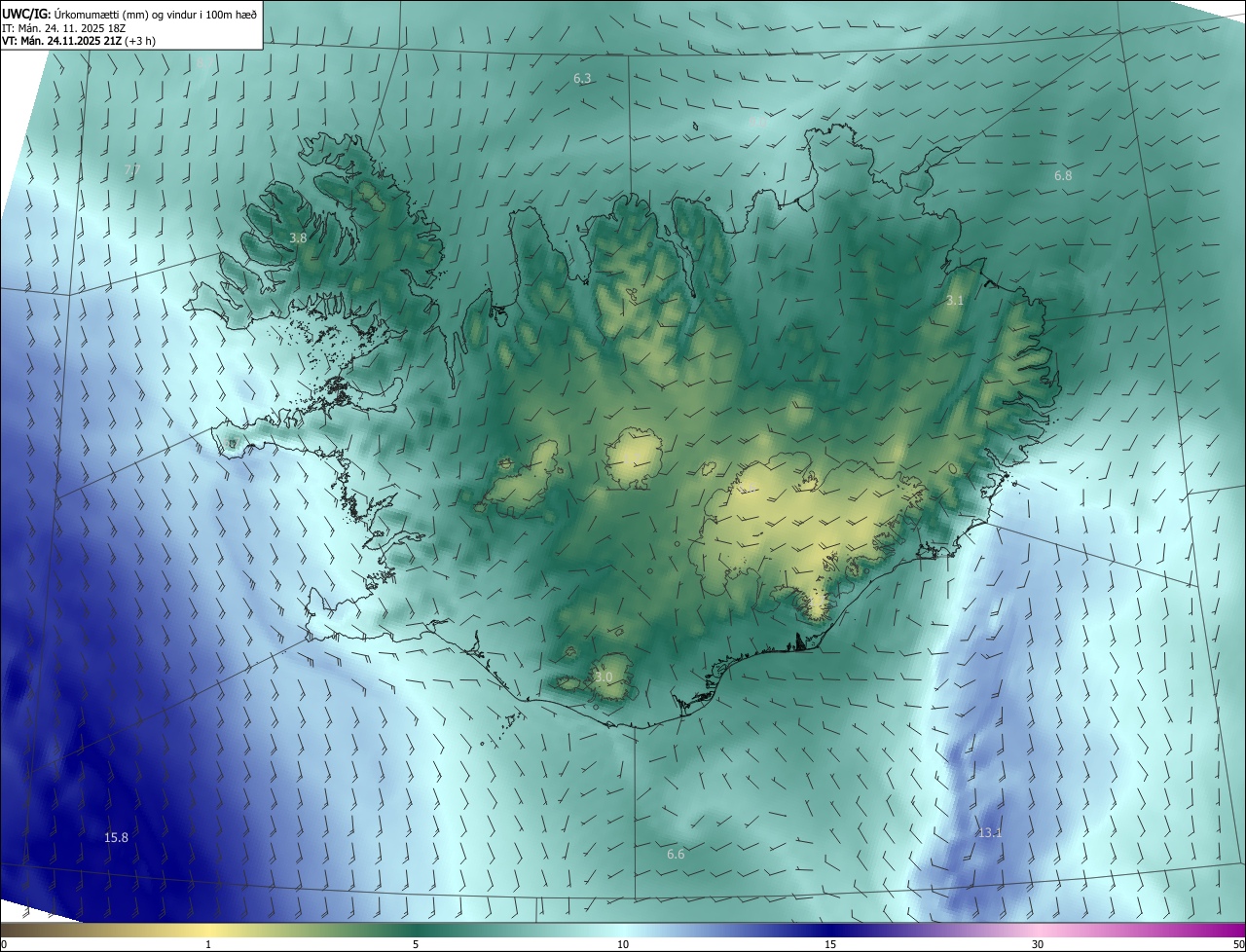Click the colorbar tick label 30
This screenshot has height=952, width=1246.
1038,945
